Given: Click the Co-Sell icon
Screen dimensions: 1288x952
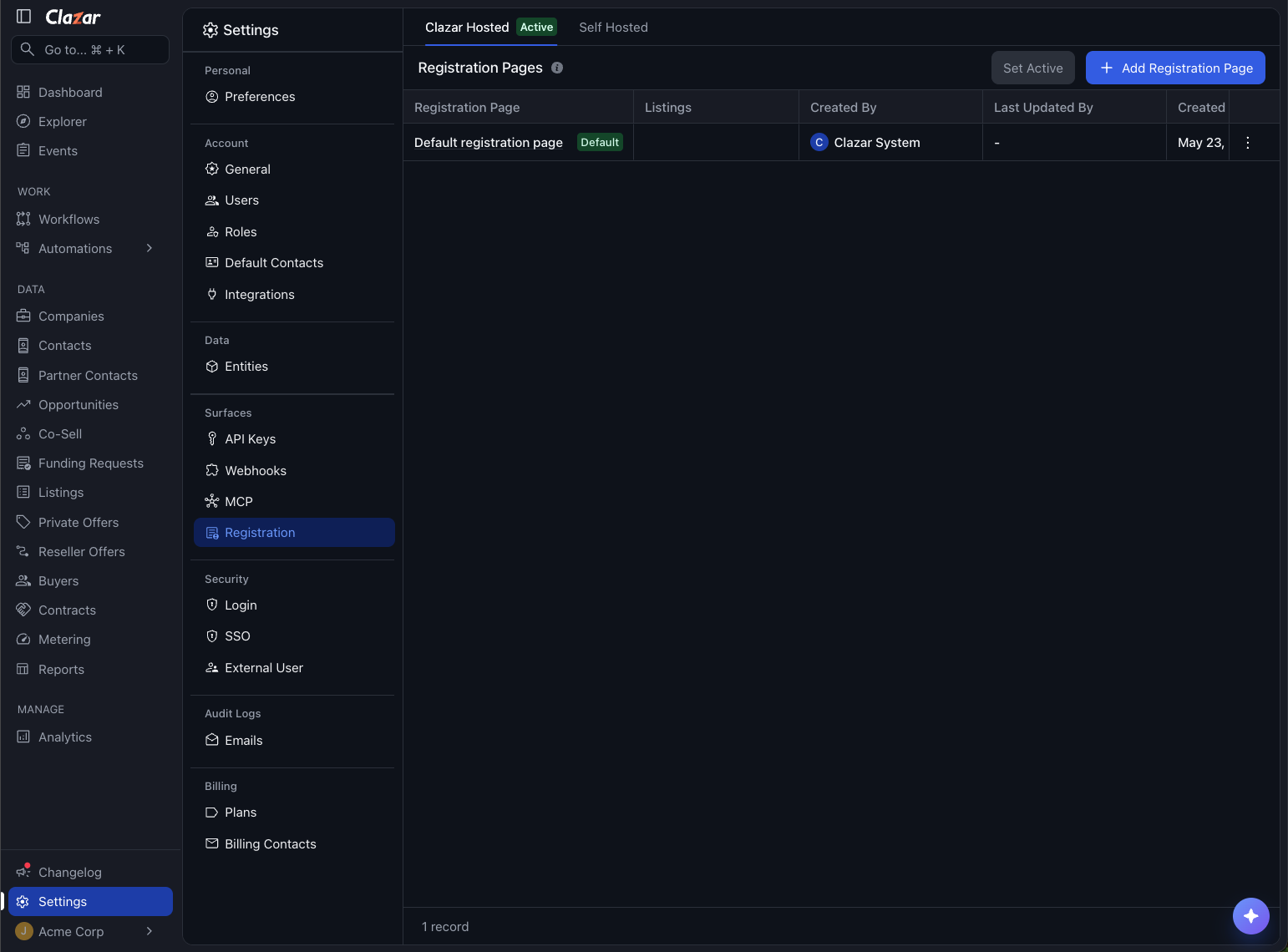Looking at the screenshot, I should coord(23,433).
